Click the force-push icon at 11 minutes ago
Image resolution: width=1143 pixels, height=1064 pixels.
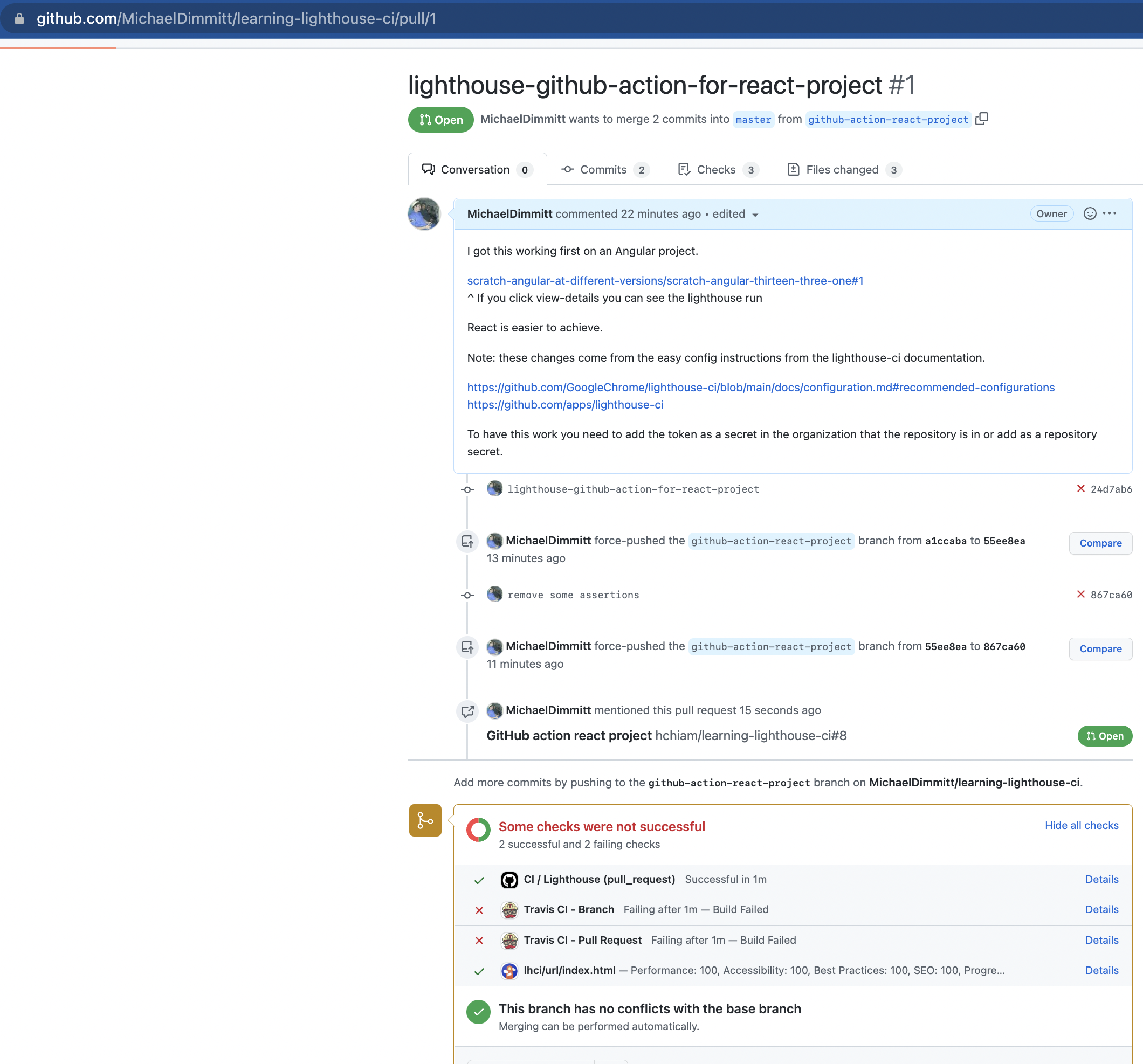point(467,647)
